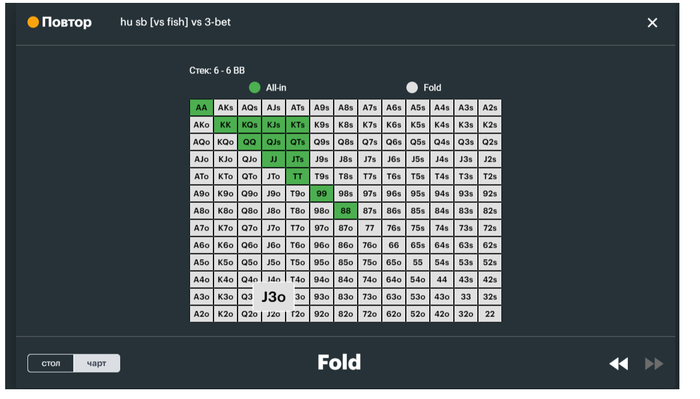This screenshot has width=700, height=399.
Task: Select the 22 pair cell
Action: pyautogui.click(x=490, y=314)
